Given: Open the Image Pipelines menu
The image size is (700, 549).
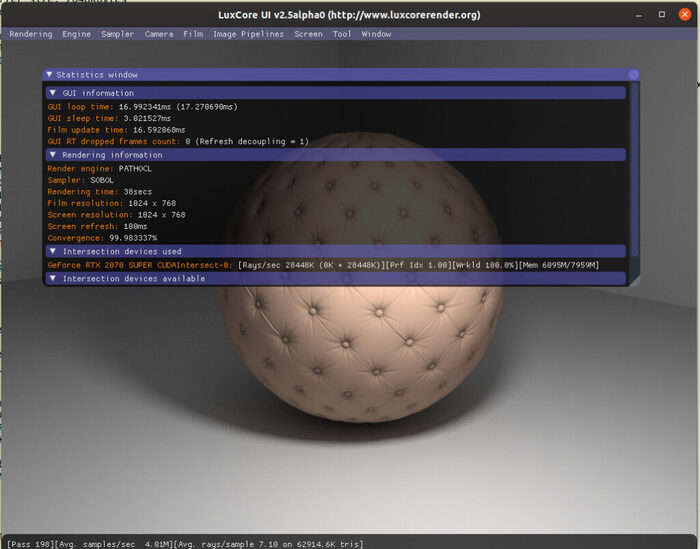Looking at the screenshot, I should pyautogui.click(x=247, y=34).
